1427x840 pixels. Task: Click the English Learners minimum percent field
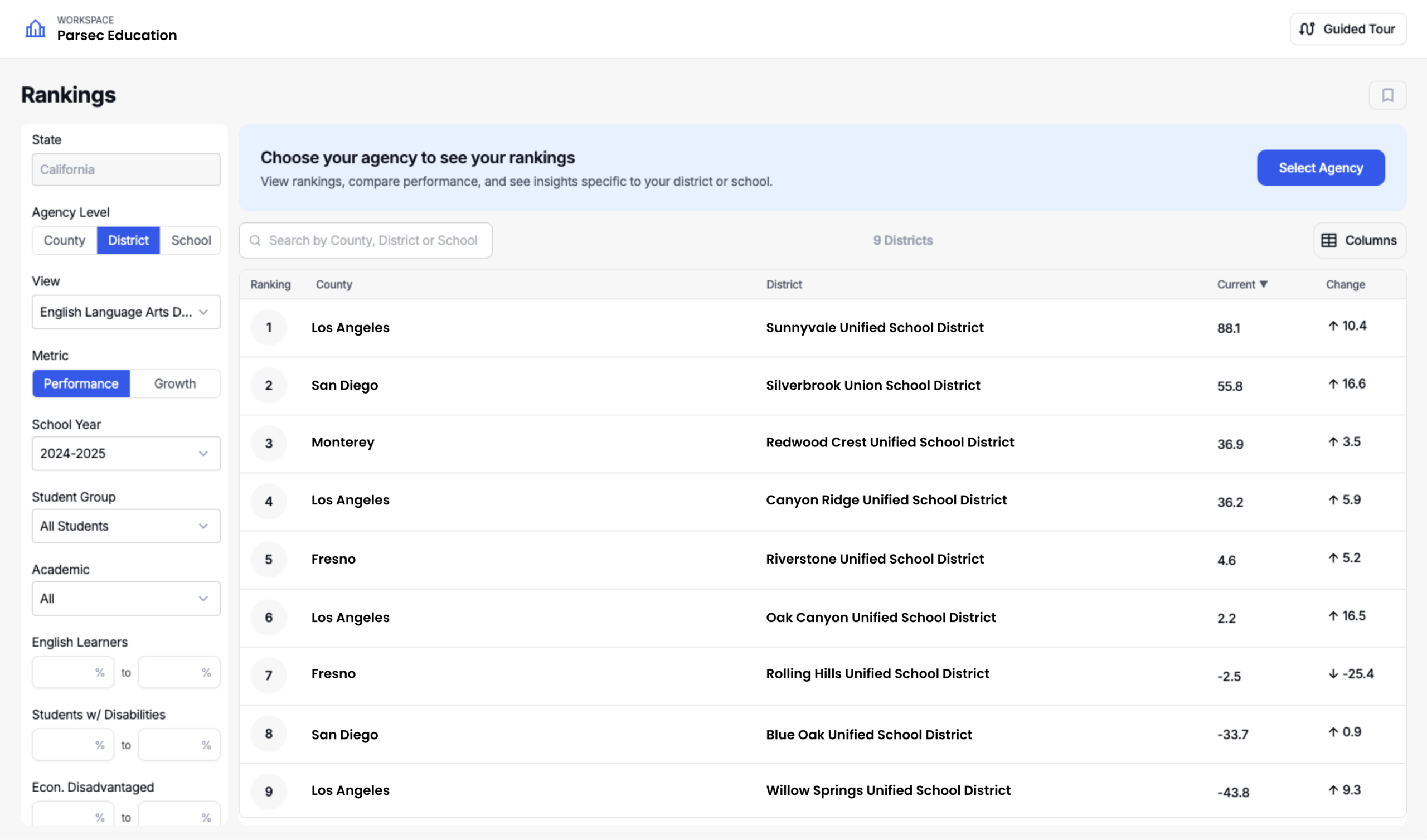point(73,672)
